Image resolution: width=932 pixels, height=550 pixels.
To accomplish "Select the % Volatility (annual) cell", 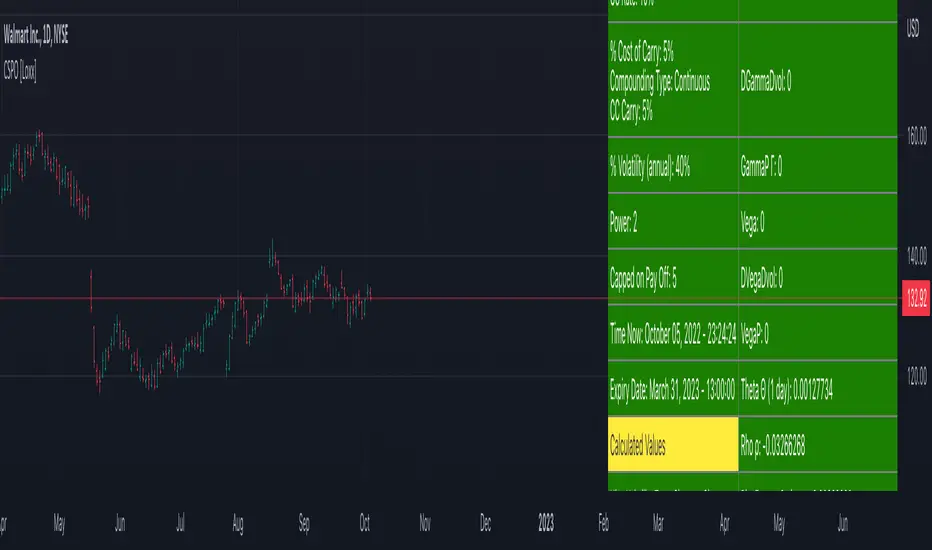I will 673,167.
